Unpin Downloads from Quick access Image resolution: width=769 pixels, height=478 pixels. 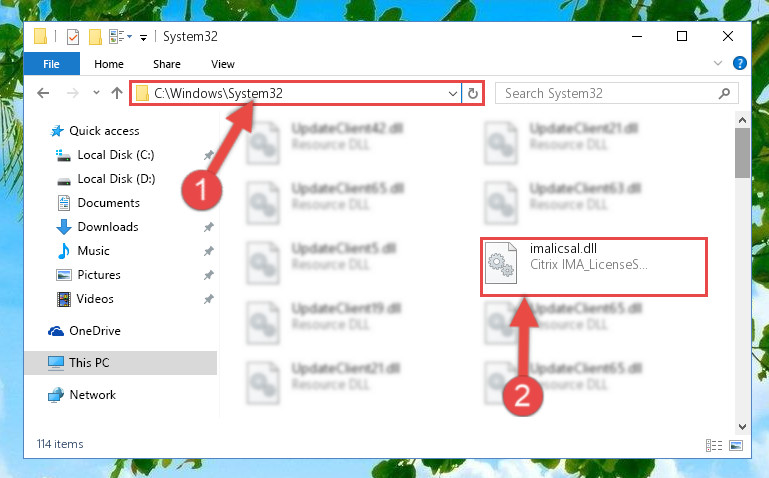click(x=209, y=227)
